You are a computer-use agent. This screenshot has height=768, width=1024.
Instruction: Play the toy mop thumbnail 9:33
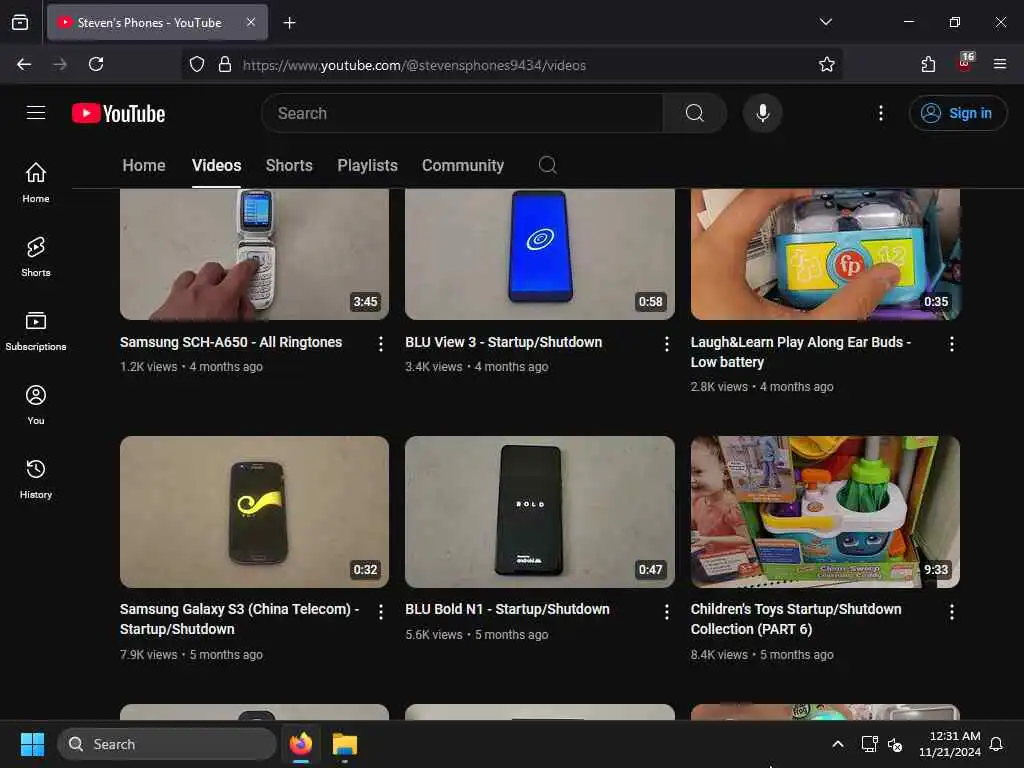pyautogui.click(x=825, y=512)
